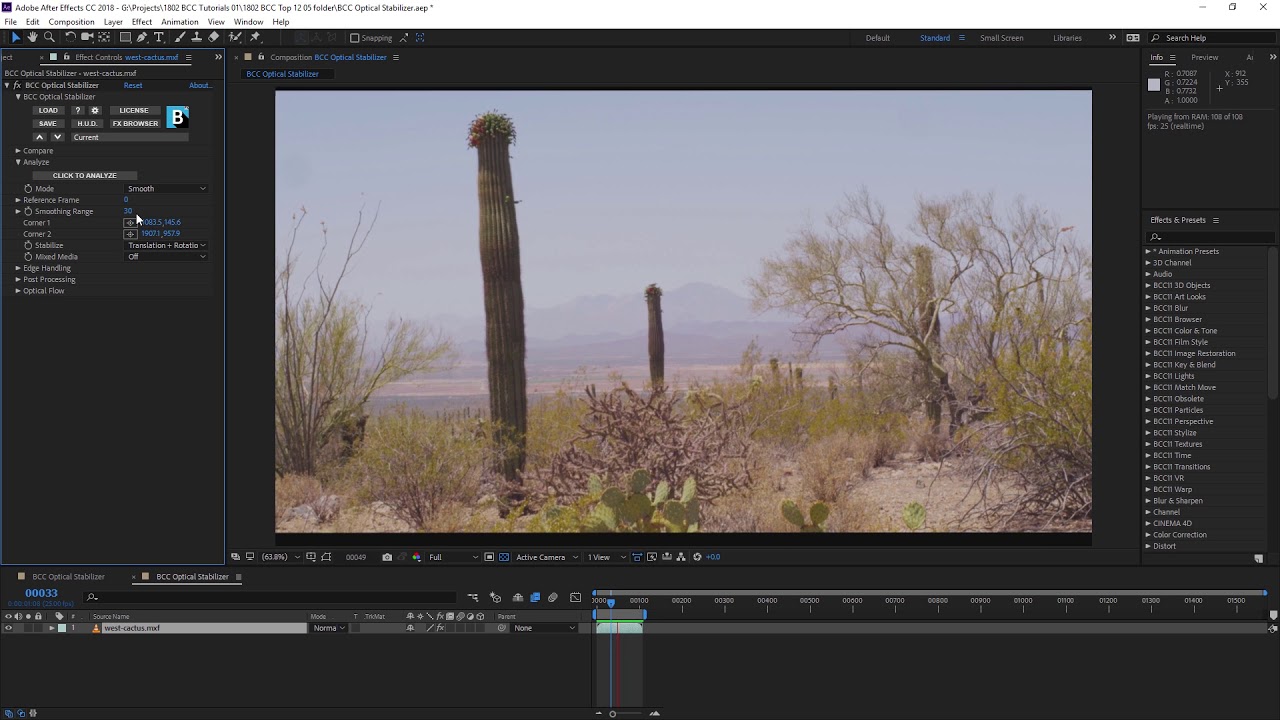Viewport: 1280px width, 720px height.
Task: Toggle the Snapping checkbox
Action: tap(355, 38)
